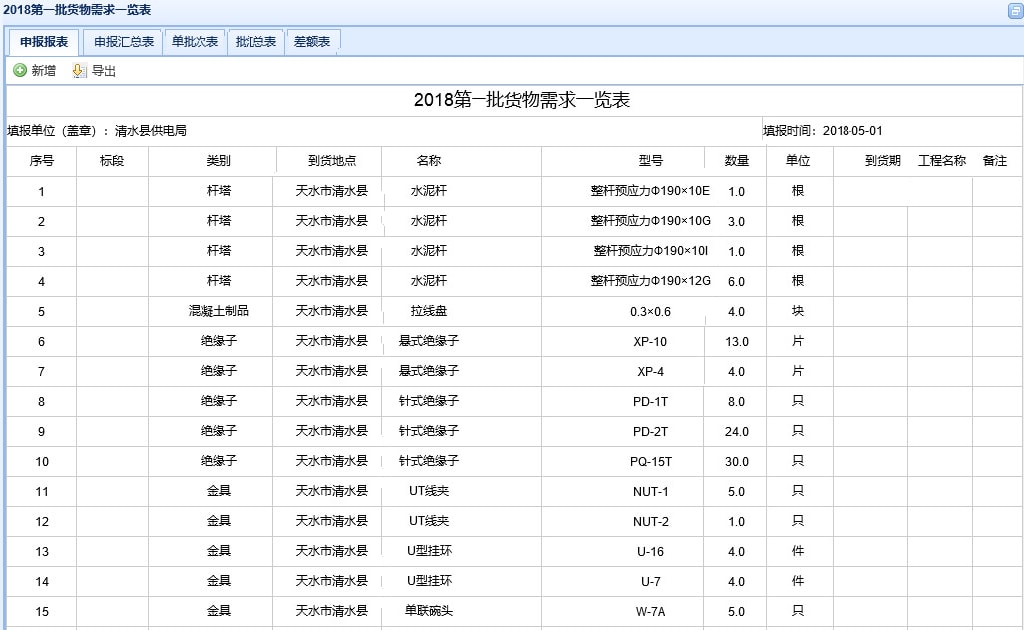Select the XP-4 model cell
Image resolution: width=1024 pixels, height=630 pixels.
pos(650,371)
